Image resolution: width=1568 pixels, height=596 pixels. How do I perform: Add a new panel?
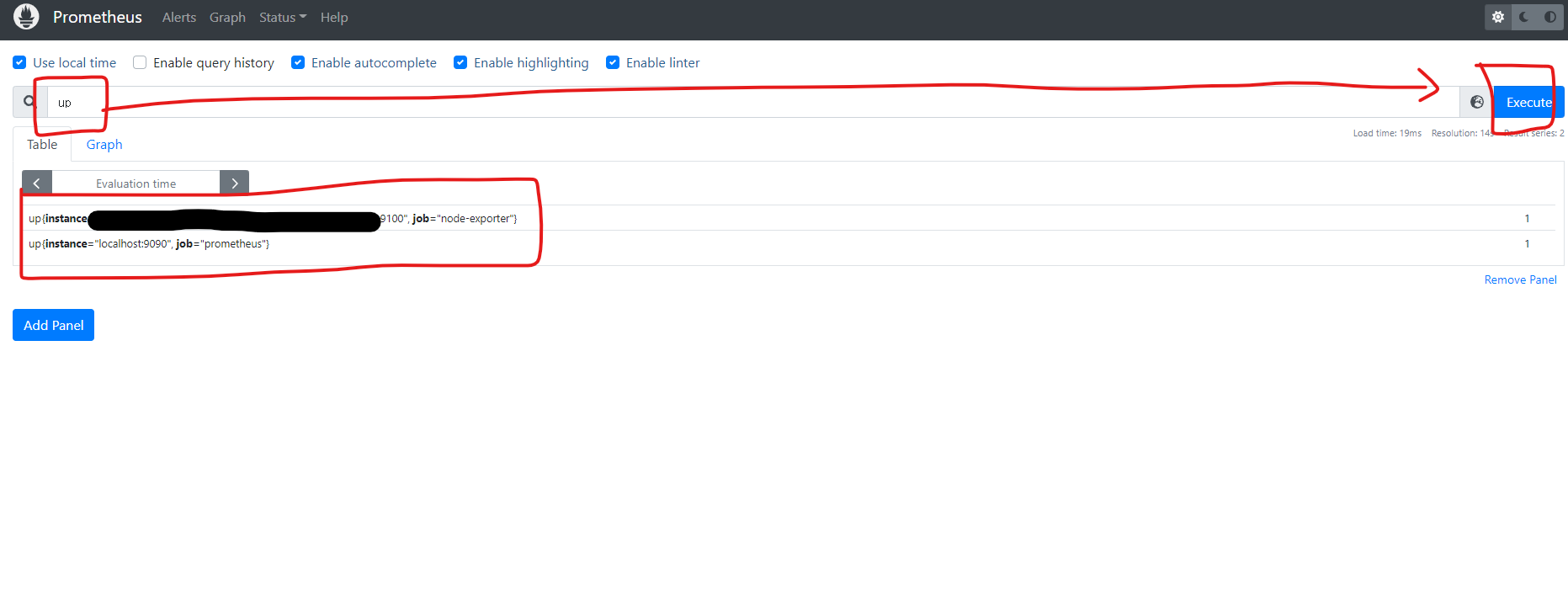click(x=53, y=325)
